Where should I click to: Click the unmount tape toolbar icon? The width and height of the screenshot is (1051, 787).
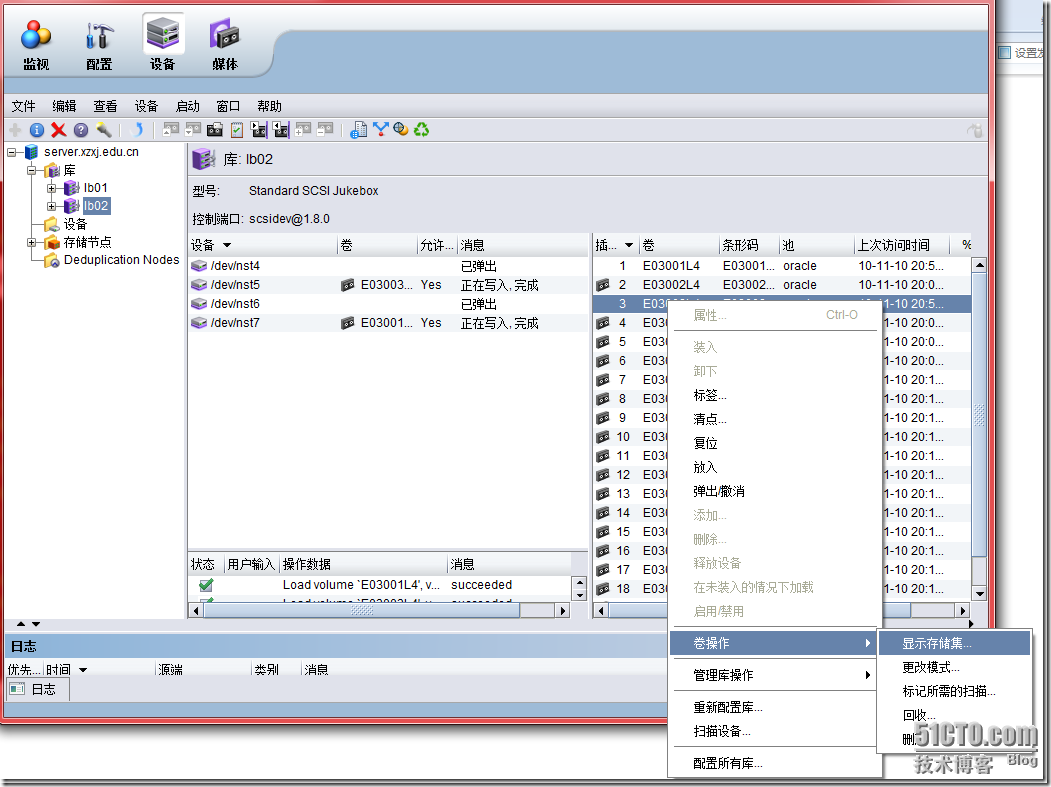(x=193, y=129)
